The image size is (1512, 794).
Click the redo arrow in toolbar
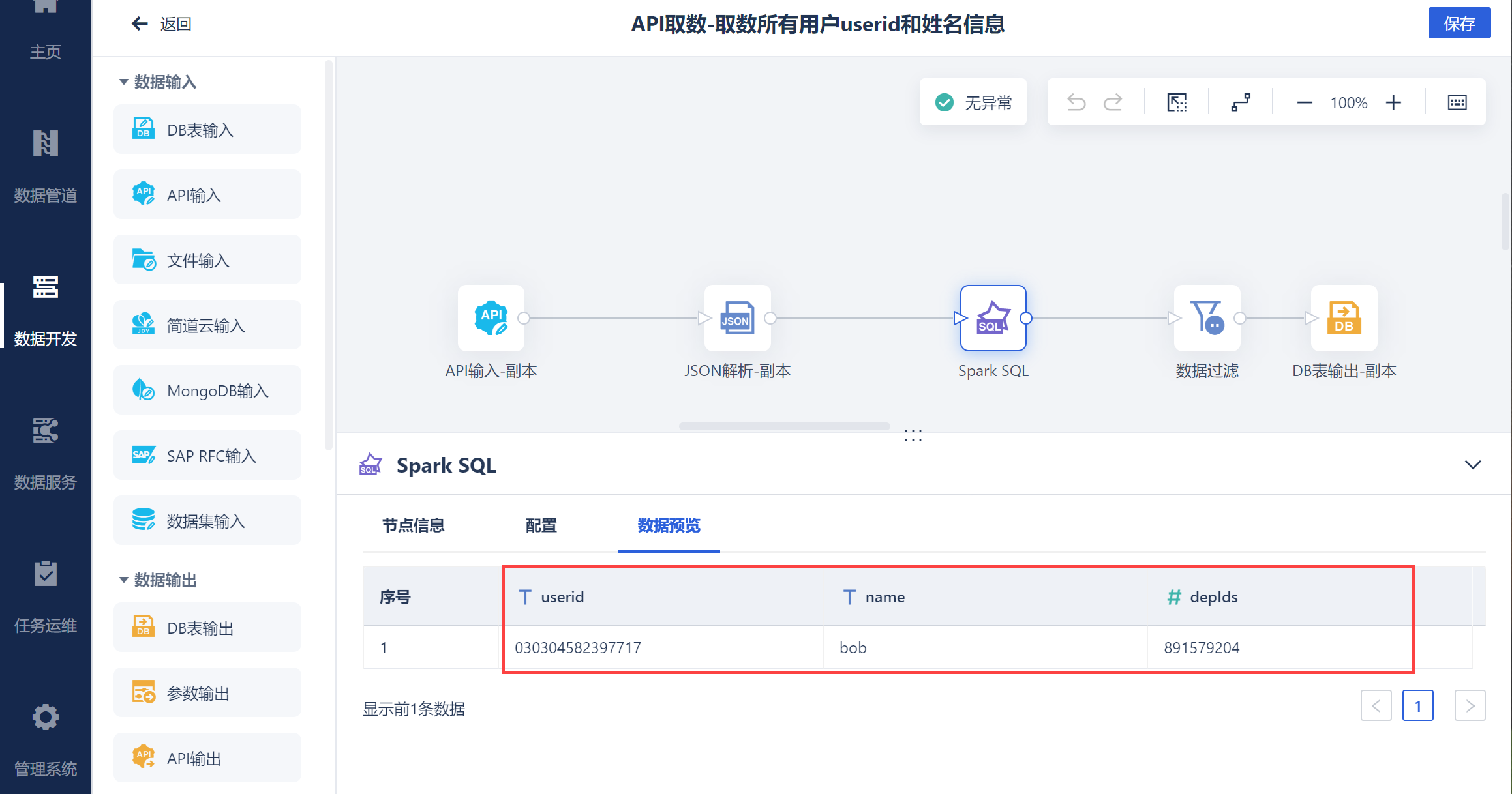[x=1113, y=102]
